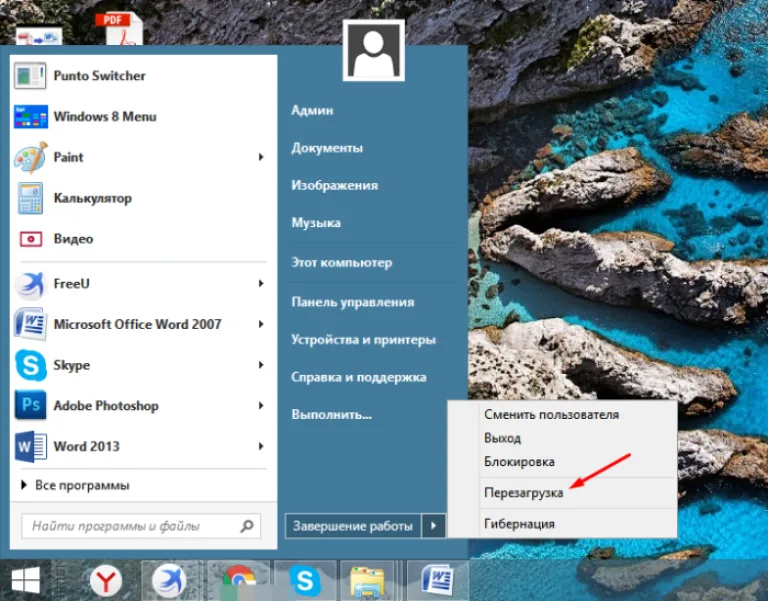This screenshot has width=768, height=601.
Task: Choose Перезагрузка to restart
Action: click(524, 493)
